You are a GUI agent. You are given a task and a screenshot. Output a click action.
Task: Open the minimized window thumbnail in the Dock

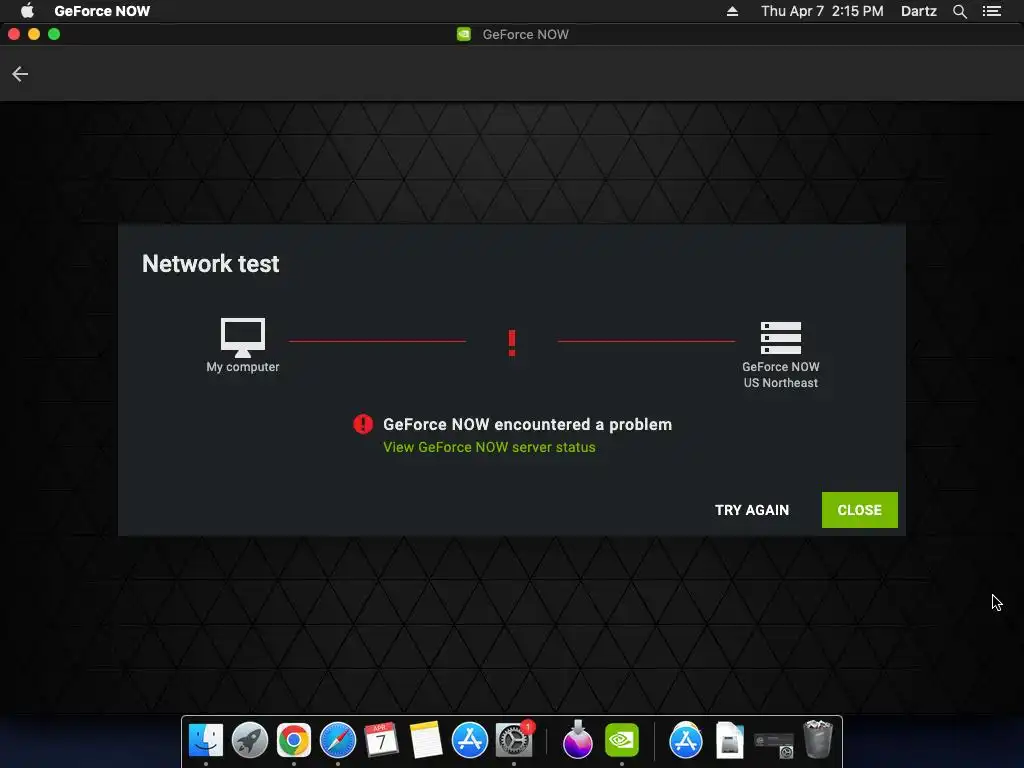coord(773,743)
